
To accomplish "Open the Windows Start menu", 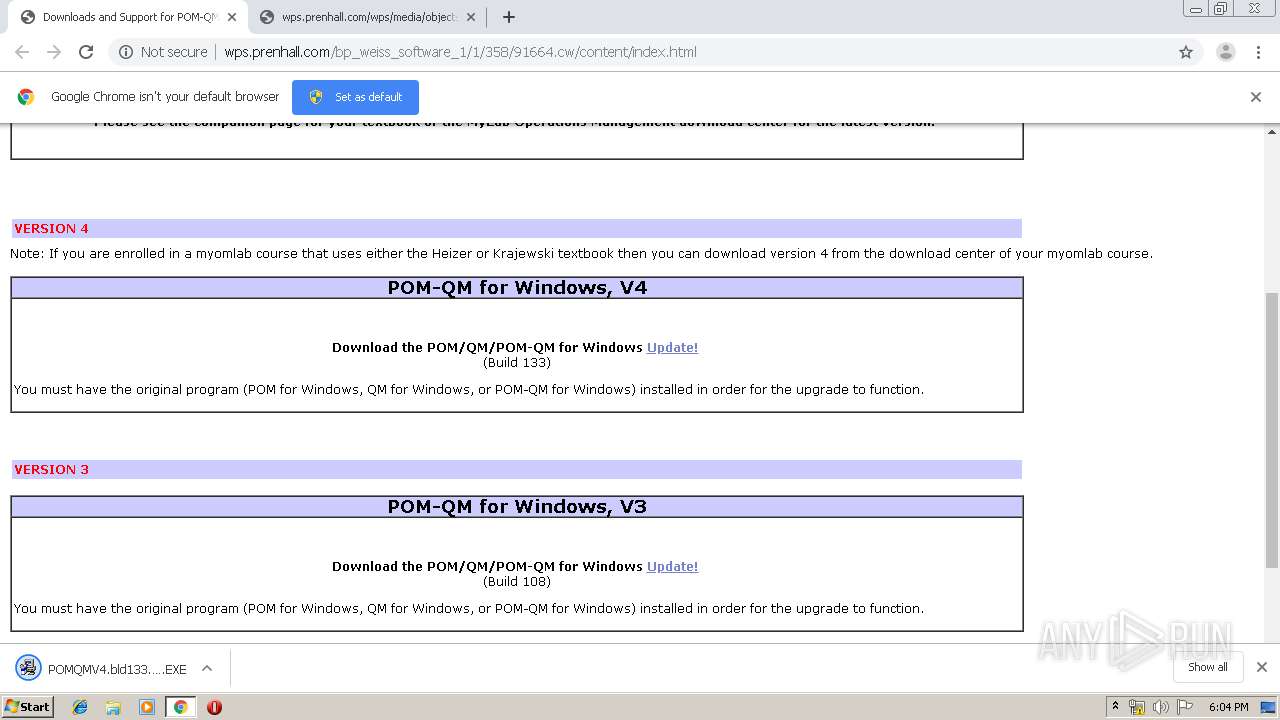I will click(28, 706).
